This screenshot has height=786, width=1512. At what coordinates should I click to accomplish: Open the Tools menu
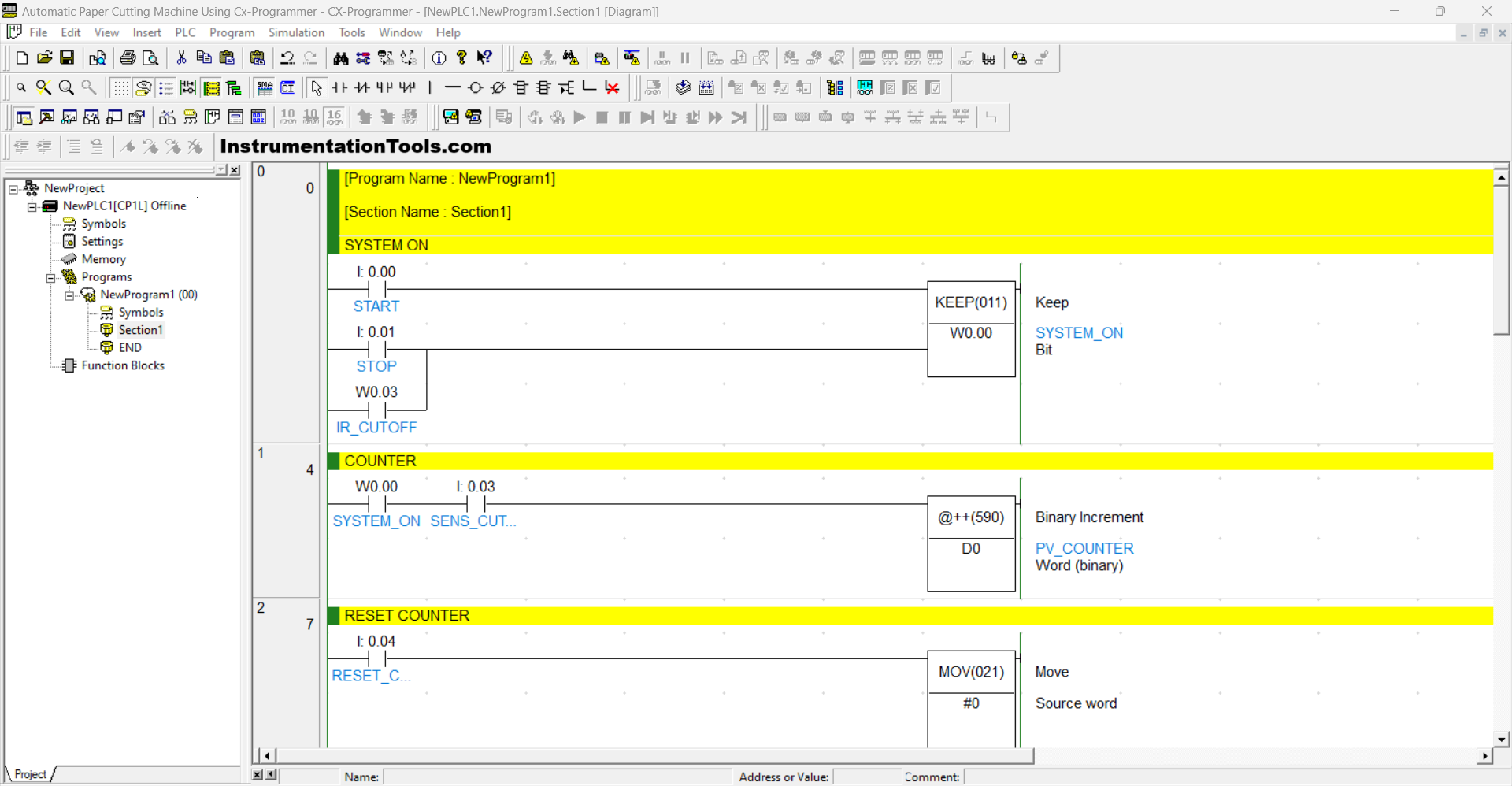351,32
